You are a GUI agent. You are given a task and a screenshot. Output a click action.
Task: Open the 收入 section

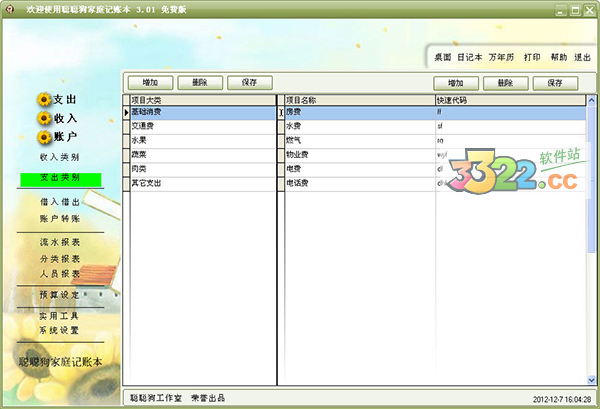pos(65,118)
